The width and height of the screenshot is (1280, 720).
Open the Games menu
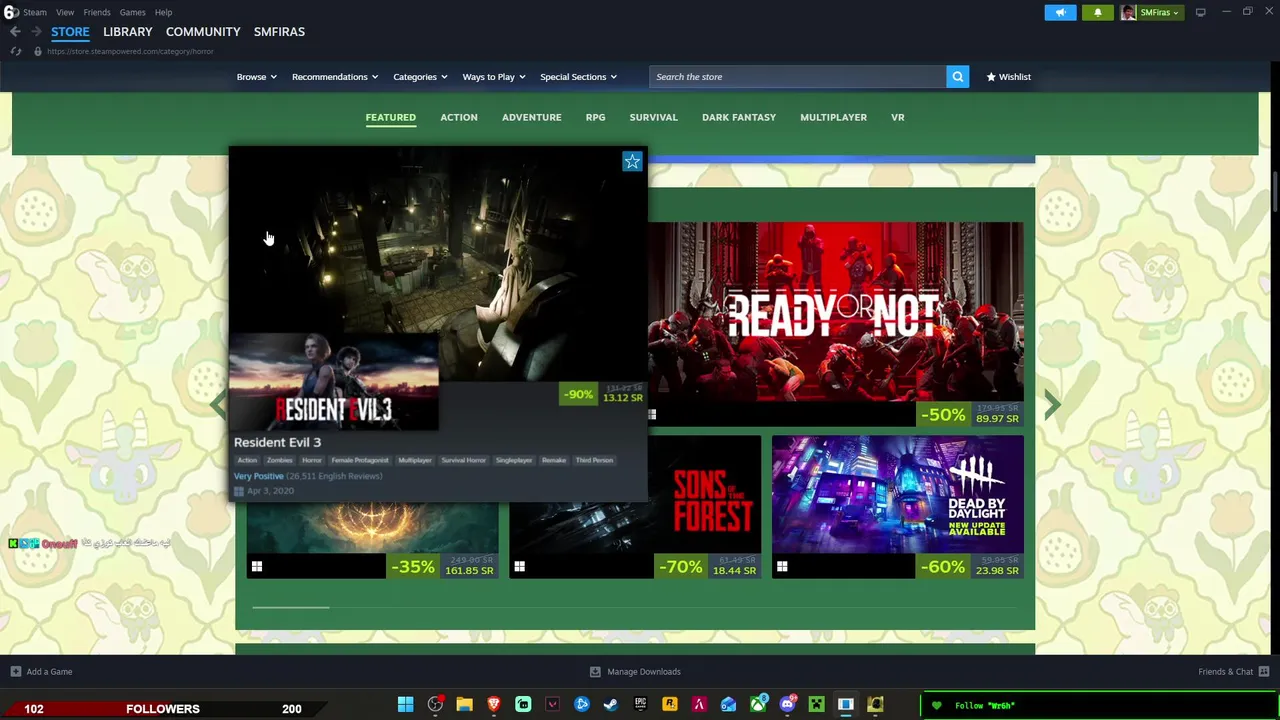click(x=133, y=12)
